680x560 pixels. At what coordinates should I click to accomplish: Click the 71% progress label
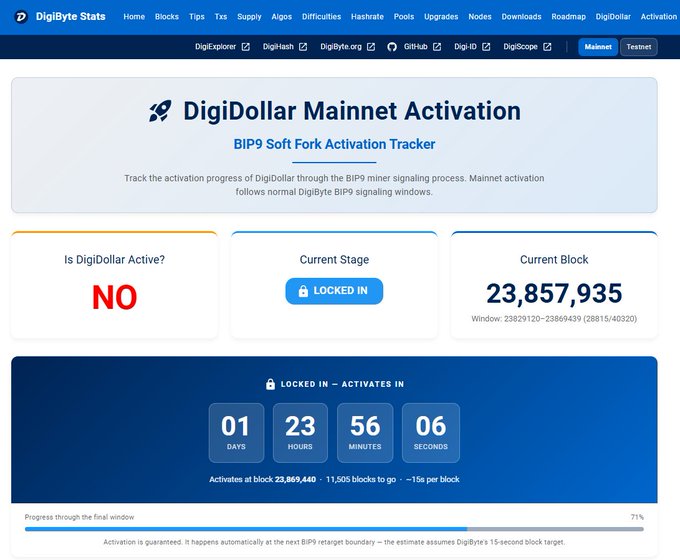[x=637, y=517]
